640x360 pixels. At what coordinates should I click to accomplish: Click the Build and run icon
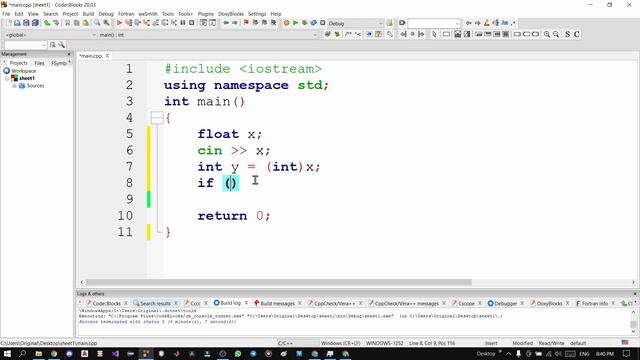tap(304, 23)
